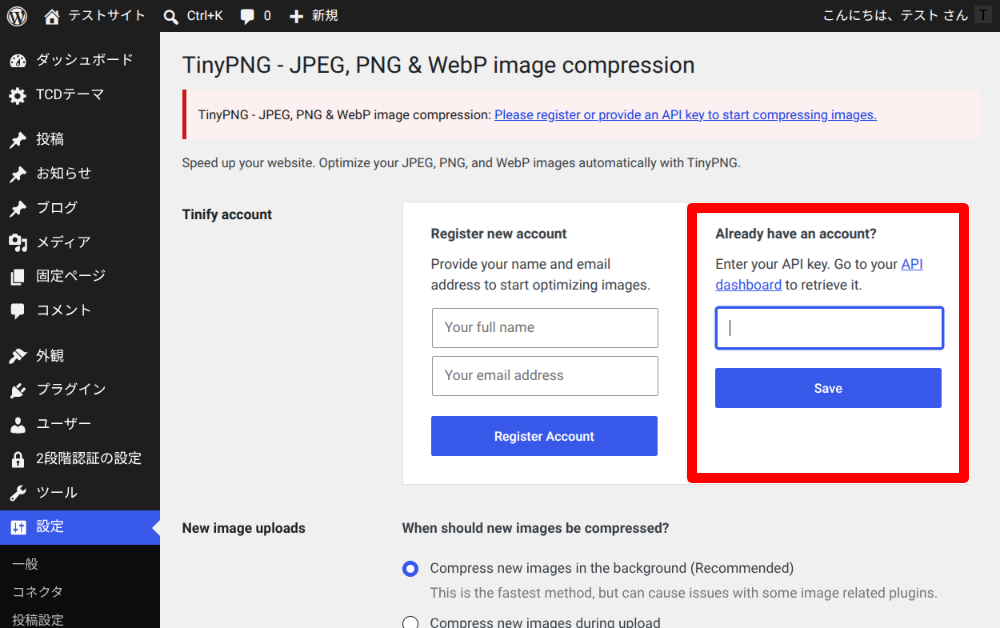Click the コメント speech bubble icon
Image resolution: width=1000 pixels, height=628 pixels.
coord(18,310)
